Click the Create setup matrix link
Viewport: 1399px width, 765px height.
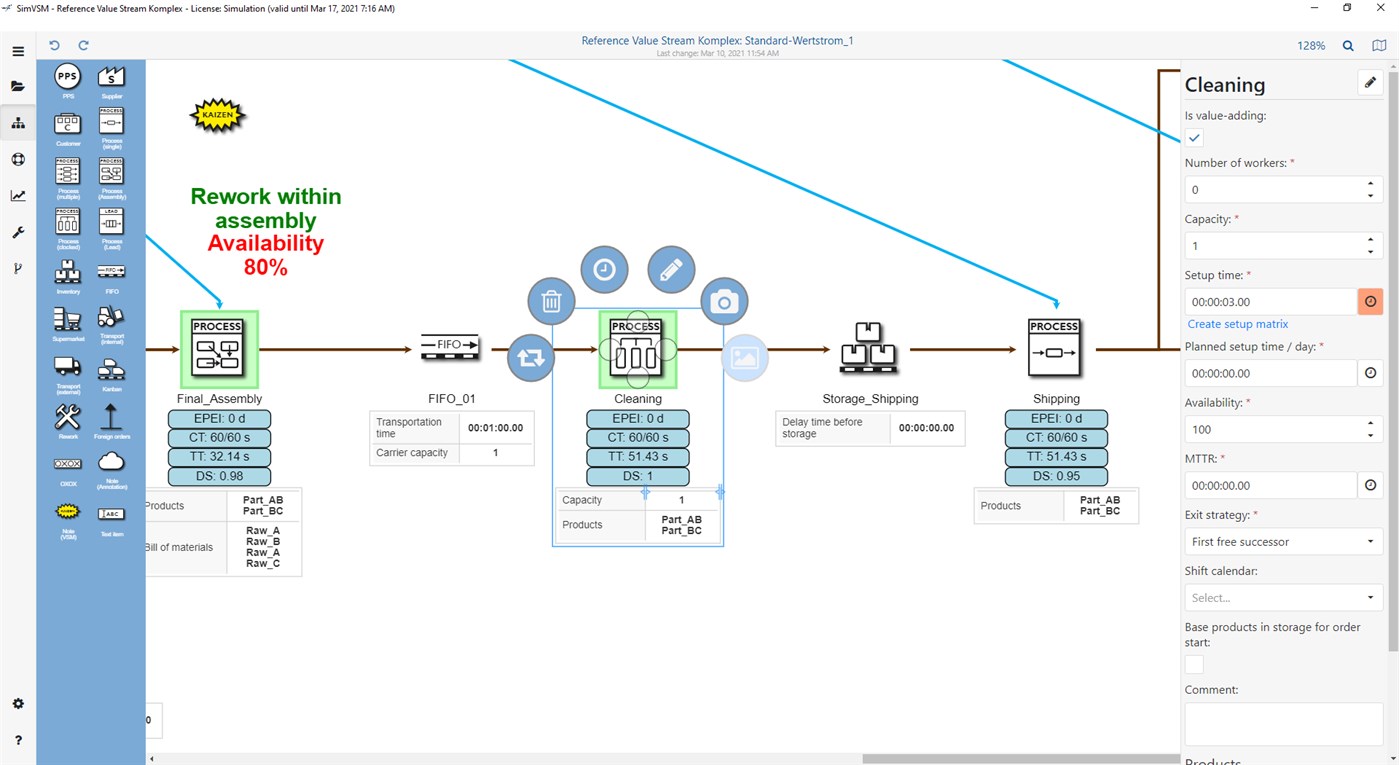pyautogui.click(x=1238, y=323)
